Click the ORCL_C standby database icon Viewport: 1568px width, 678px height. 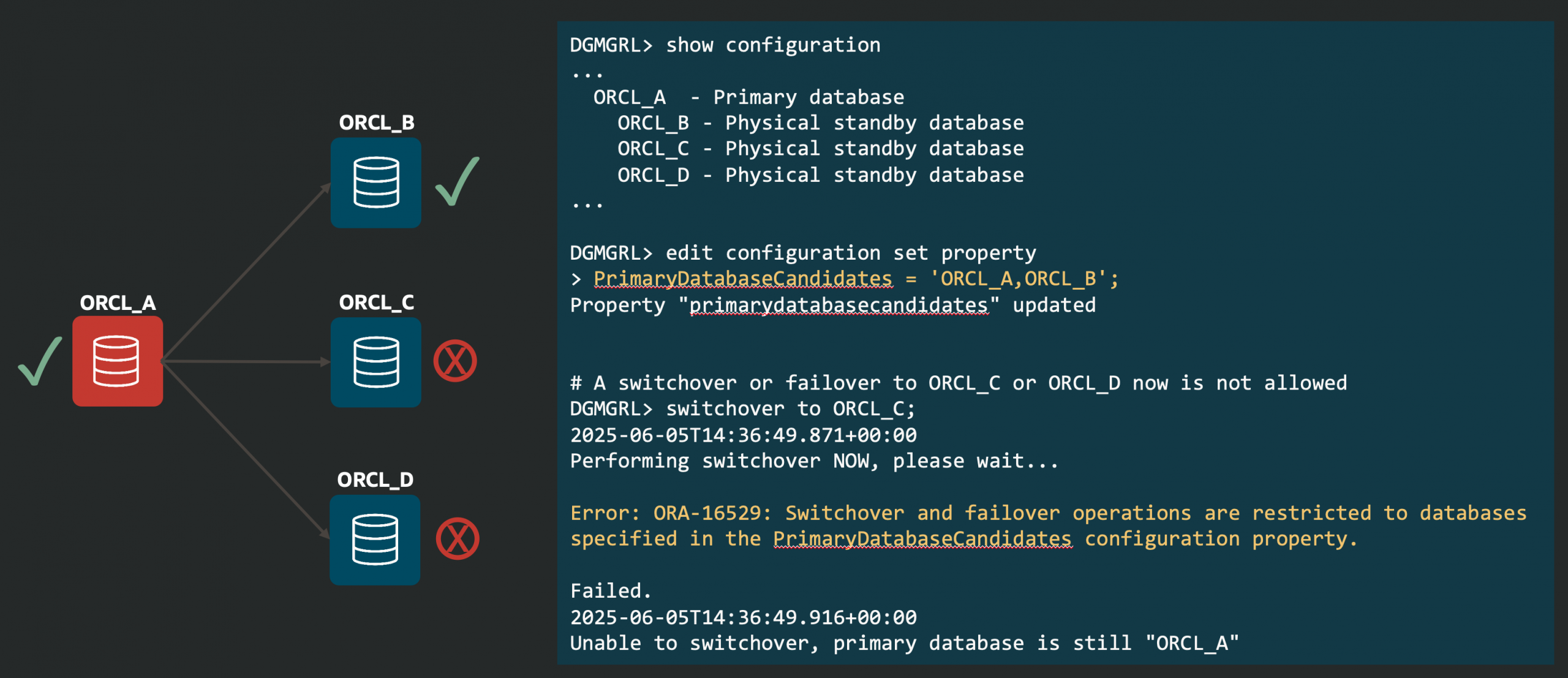(x=375, y=362)
